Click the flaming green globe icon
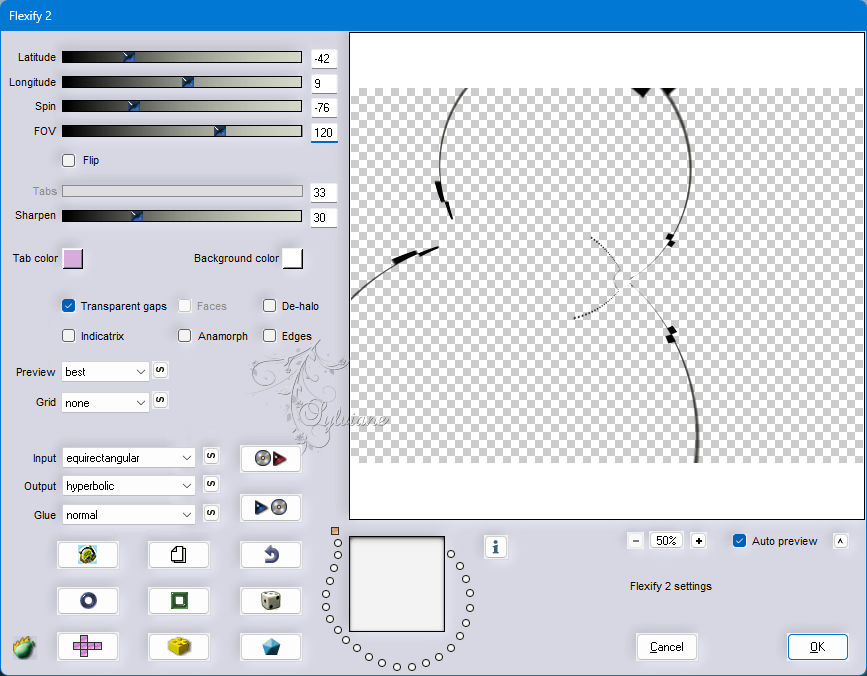The width and height of the screenshot is (867, 676). (x=24, y=647)
